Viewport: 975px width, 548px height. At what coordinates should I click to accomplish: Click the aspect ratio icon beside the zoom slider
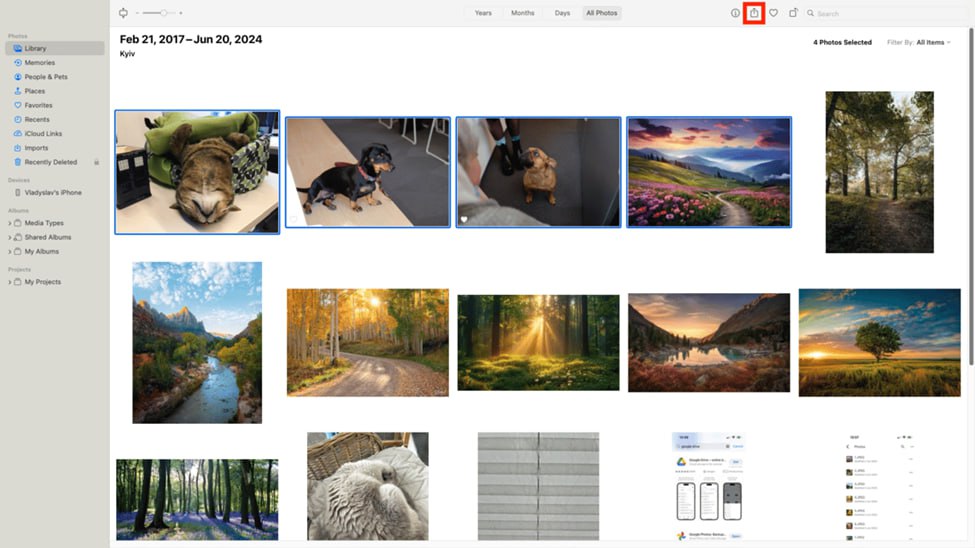pyautogui.click(x=123, y=13)
